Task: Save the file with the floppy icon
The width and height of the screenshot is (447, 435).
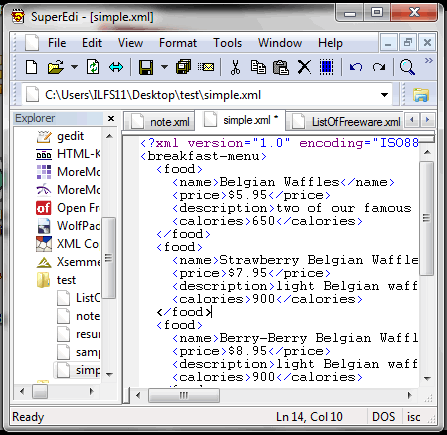Action: [x=146, y=67]
